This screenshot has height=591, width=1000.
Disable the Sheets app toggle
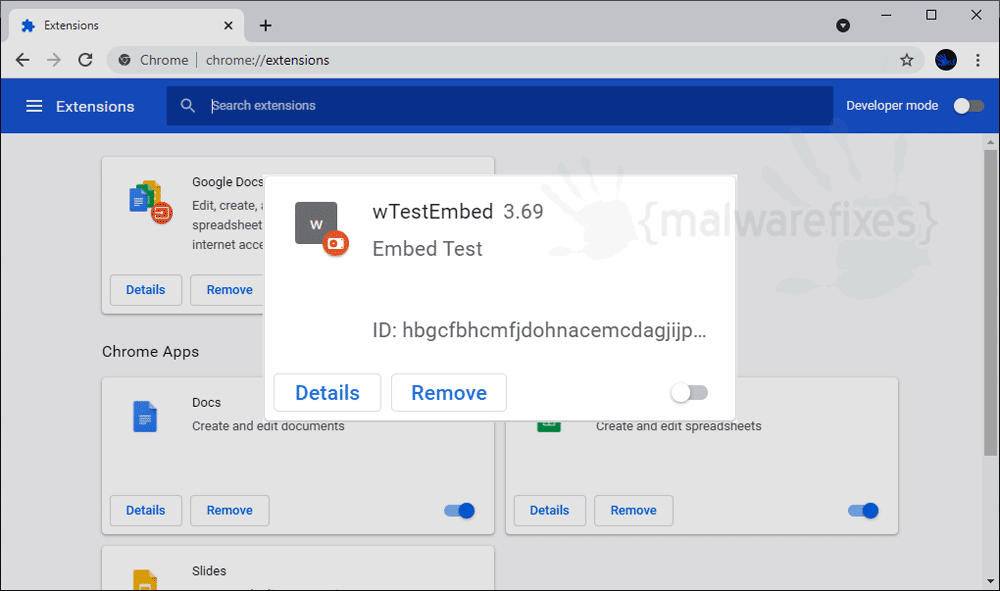(863, 511)
